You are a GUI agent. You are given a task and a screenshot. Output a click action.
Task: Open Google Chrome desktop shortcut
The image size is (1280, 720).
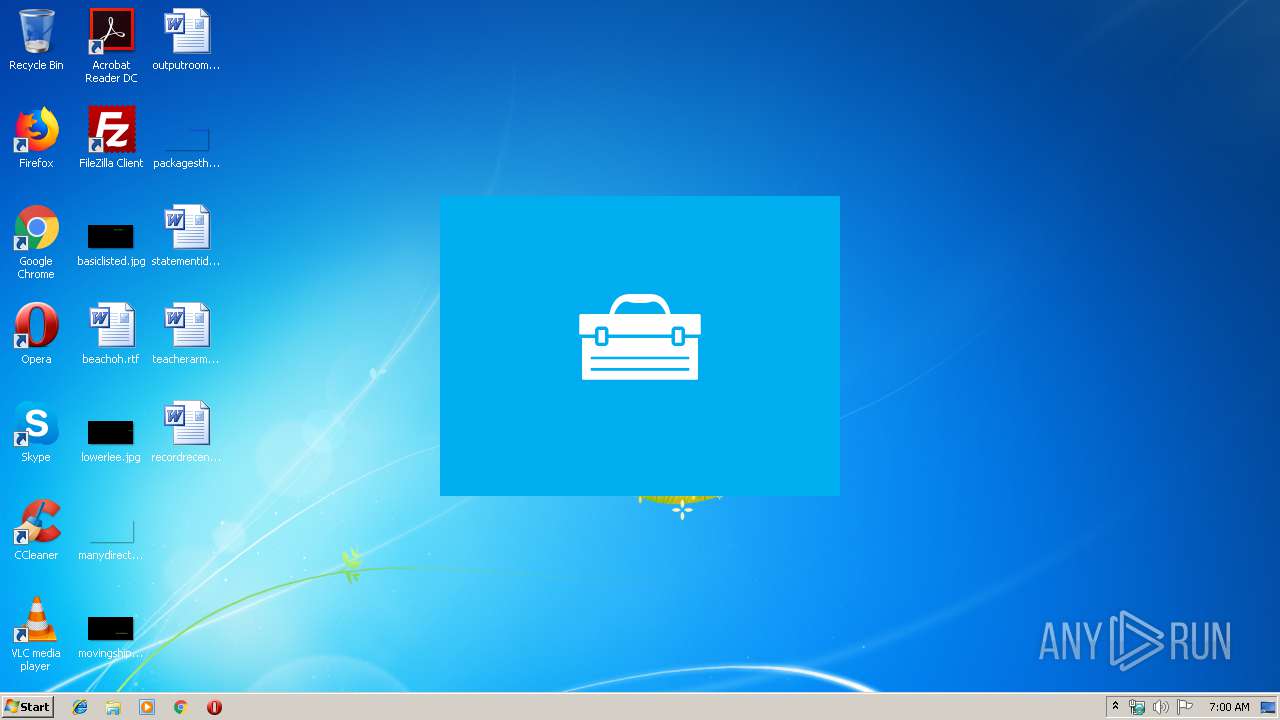(36, 242)
